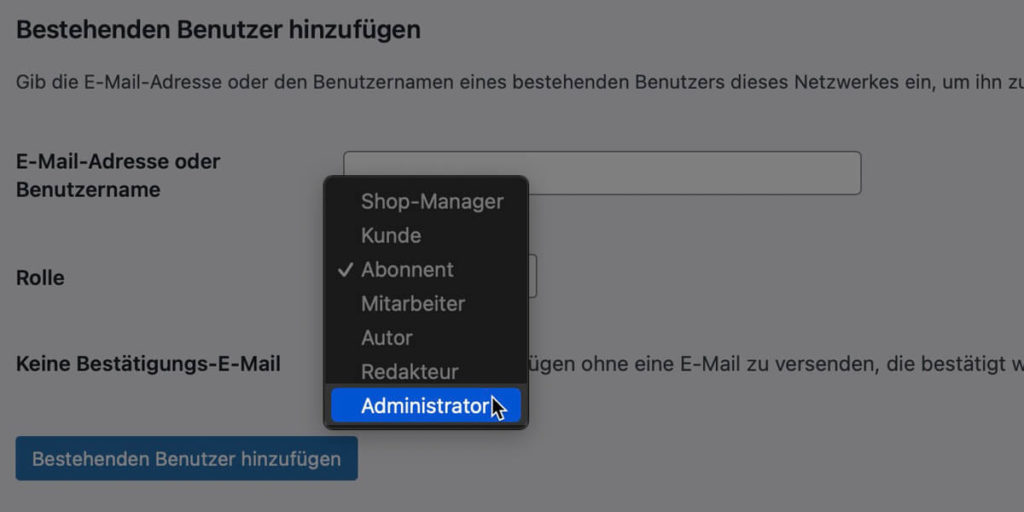The image size is (1024, 512).
Task: Click the mouse pointer arrow over Administrator
Action: point(498,408)
